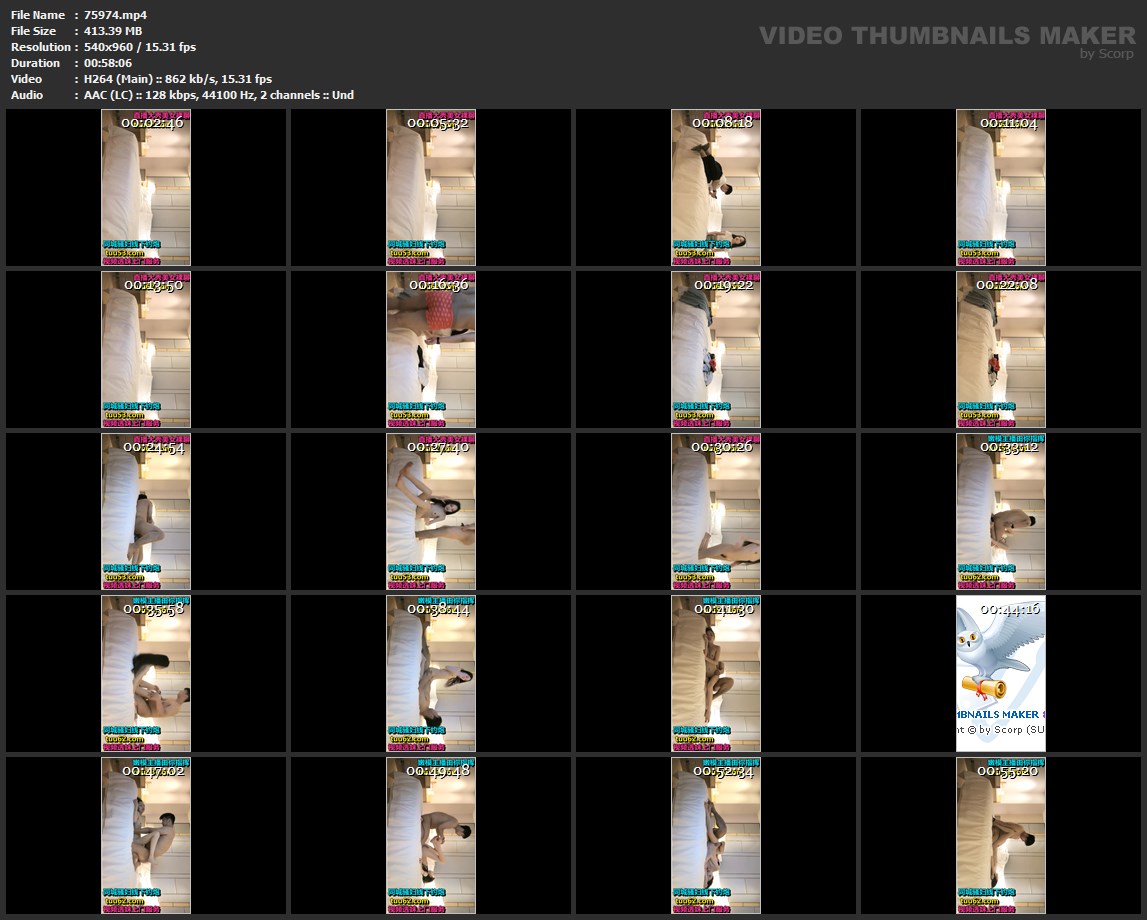Select the file name 75974.mp4 text
Image resolution: width=1147 pixels, height=920 pixels.
point(116,15)
